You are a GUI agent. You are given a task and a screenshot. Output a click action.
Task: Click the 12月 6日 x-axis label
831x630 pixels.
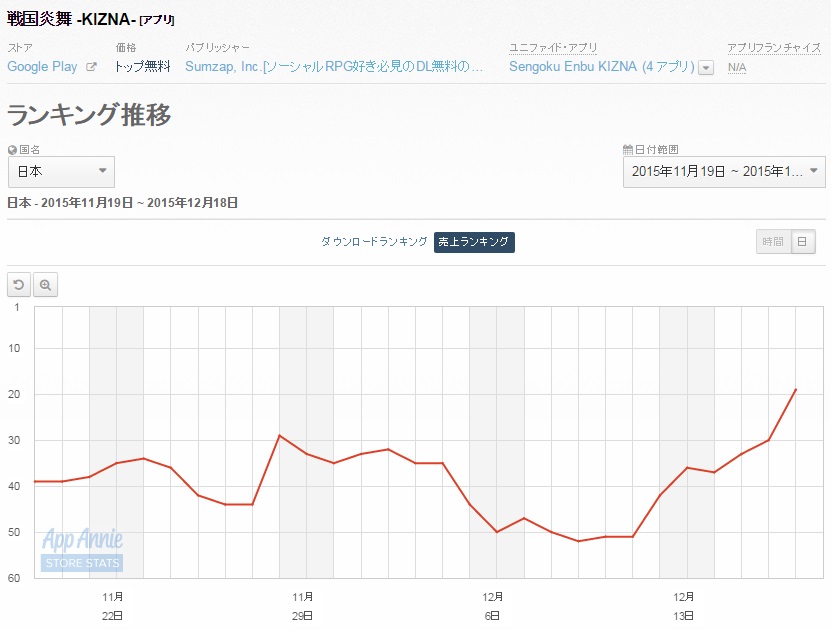coord(492,606)
